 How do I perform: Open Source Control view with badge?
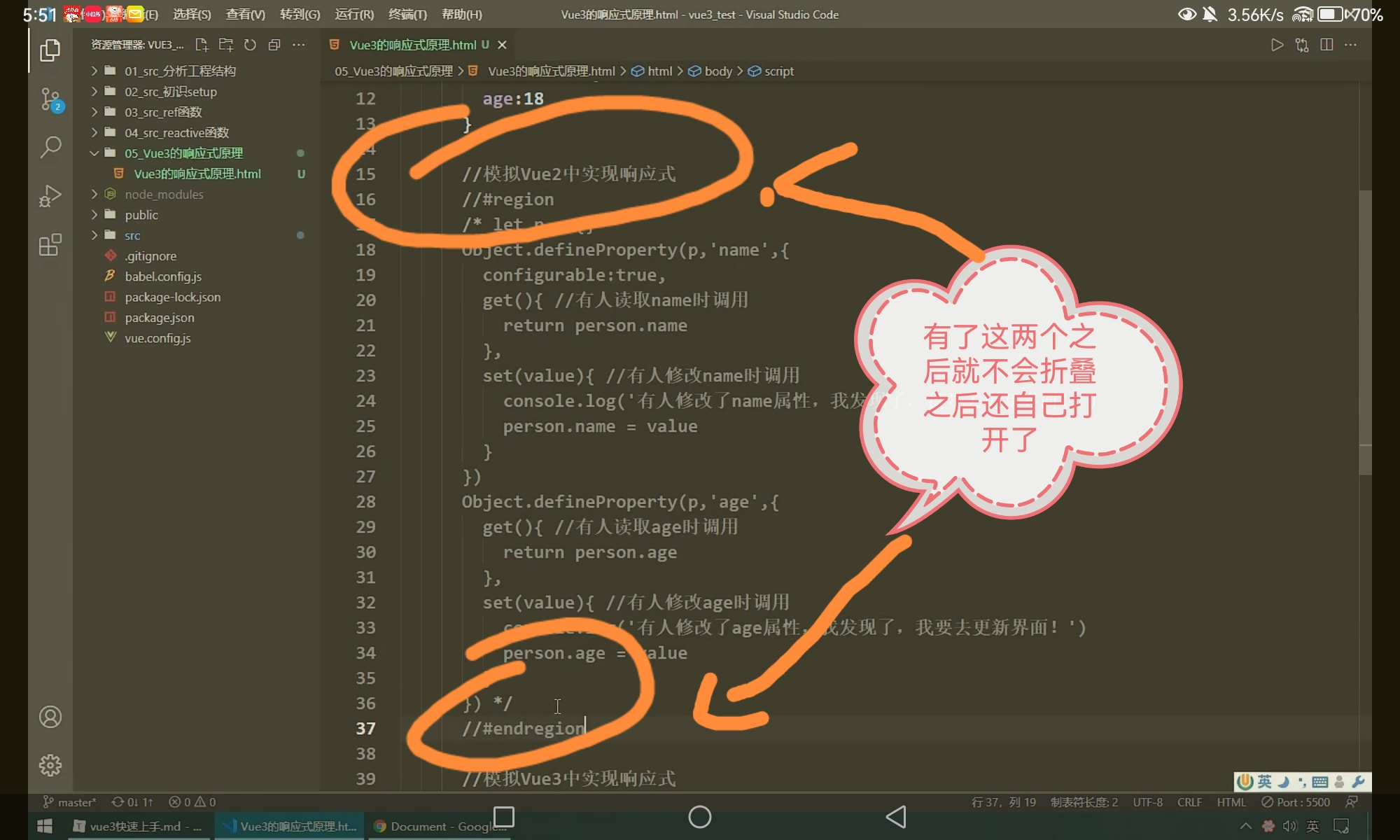pyautogui.click(x=50, y=99)
